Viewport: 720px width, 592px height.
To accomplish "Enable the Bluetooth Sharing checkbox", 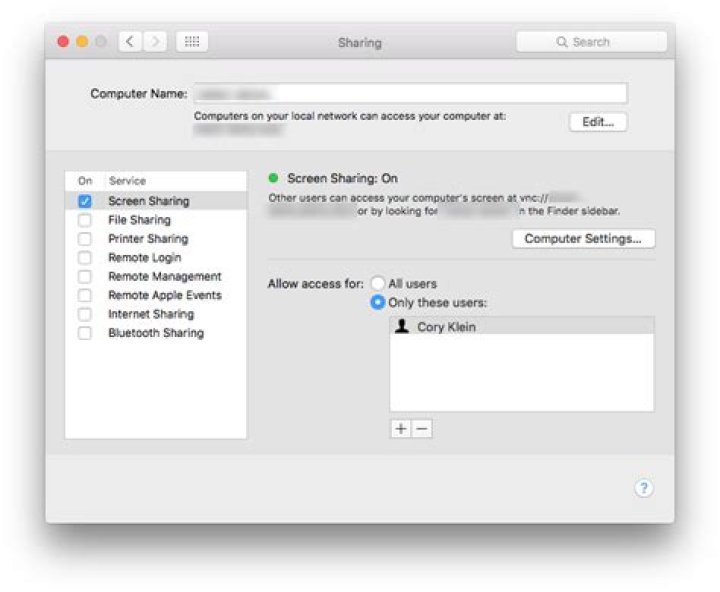I will (85, 333).
